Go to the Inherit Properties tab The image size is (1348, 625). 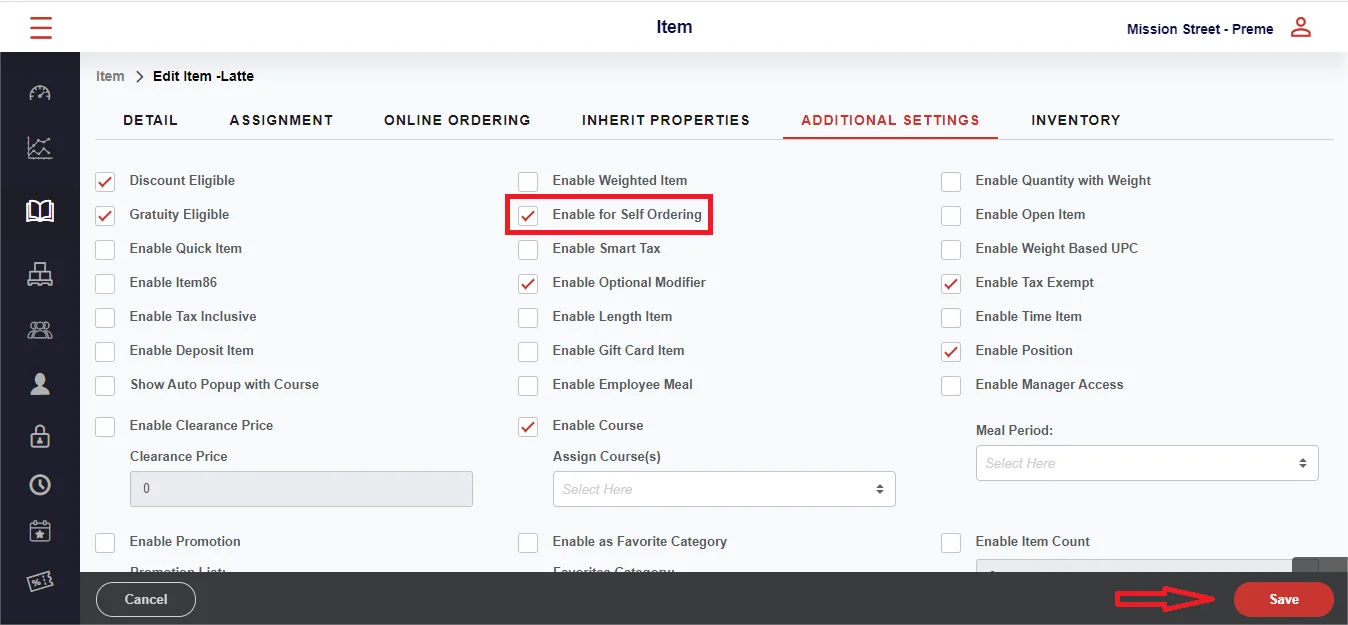tap(665, 120)
